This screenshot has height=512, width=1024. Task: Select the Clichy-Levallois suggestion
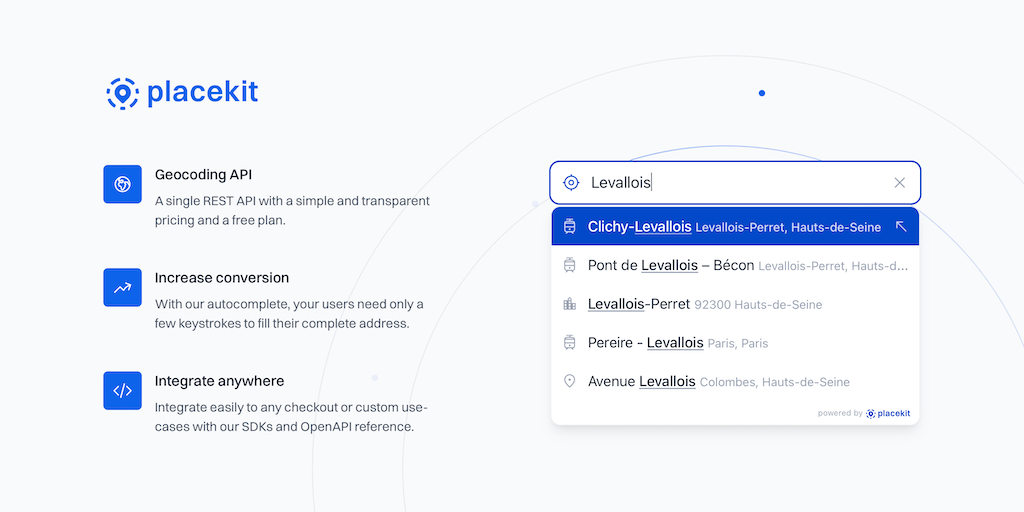[x=734, y=227]
